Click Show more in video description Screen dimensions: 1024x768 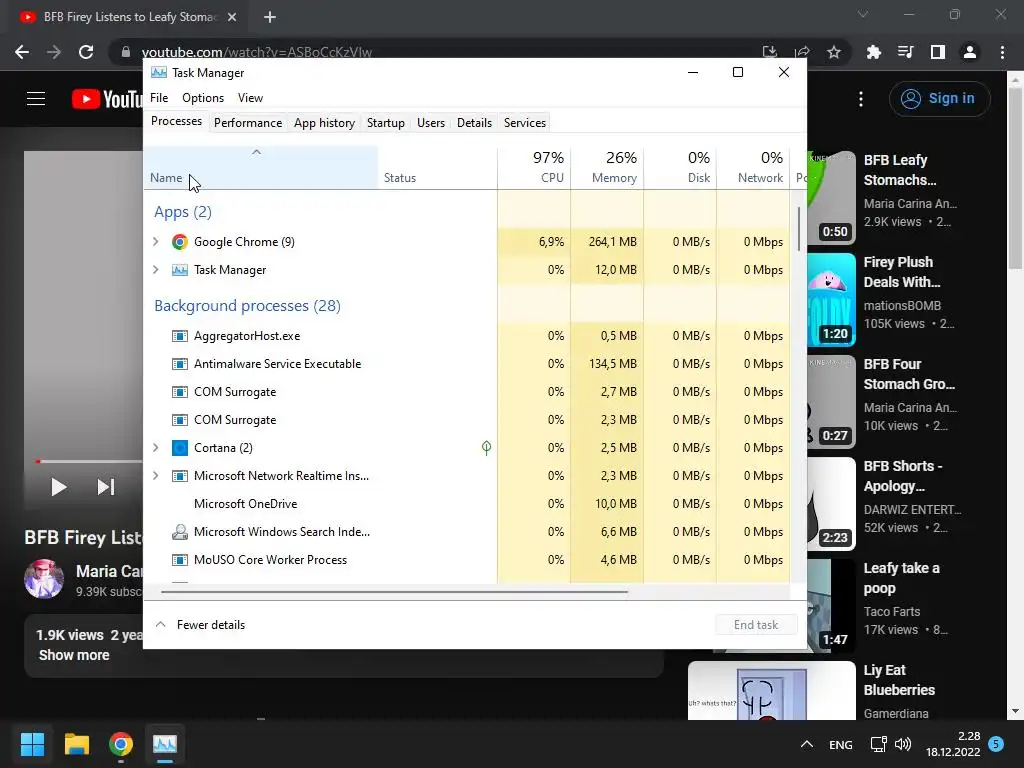tap(74, 655)
